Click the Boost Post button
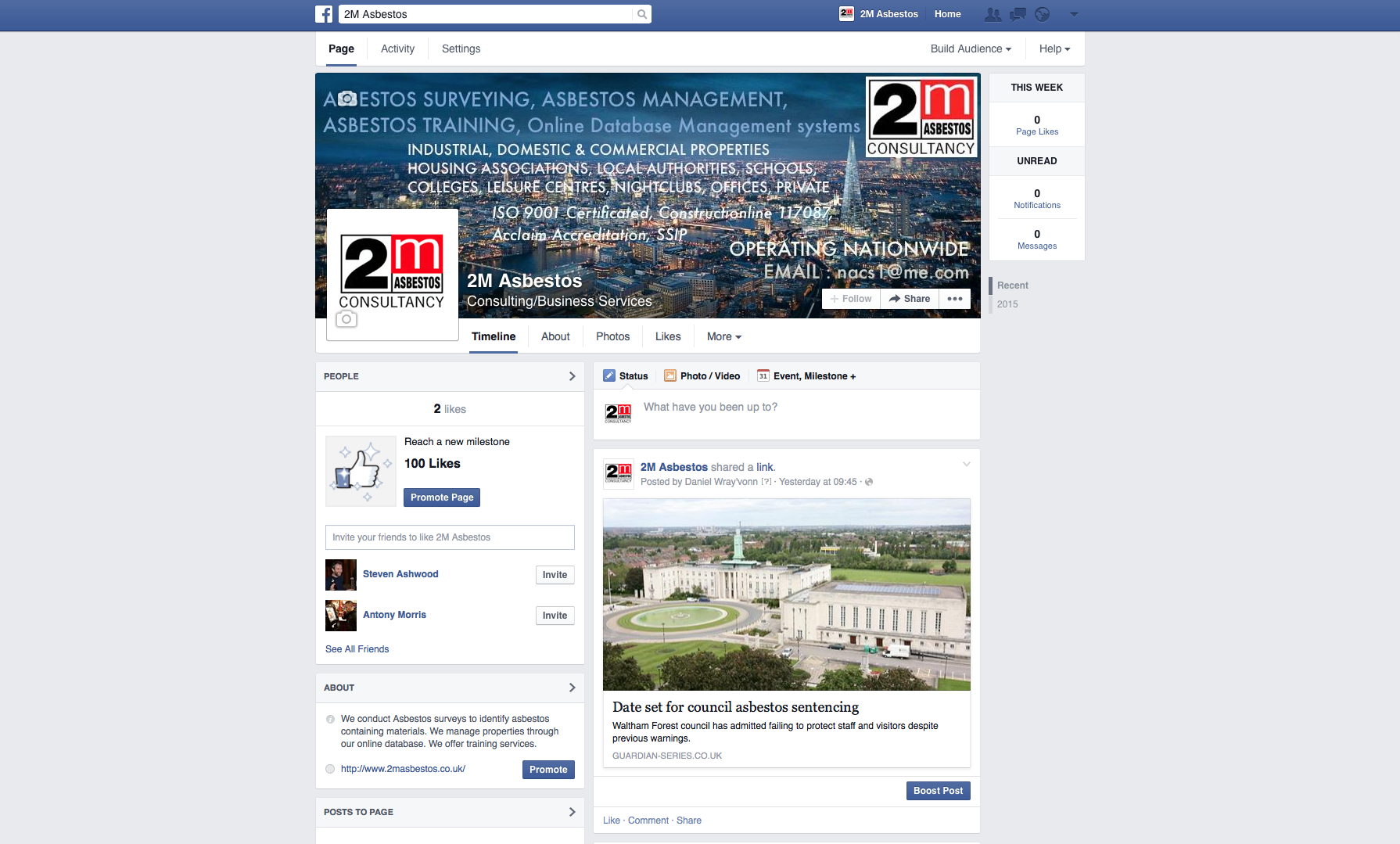Image resolution: width=1400 pixels, height=844 pixels. pos(938,791)
